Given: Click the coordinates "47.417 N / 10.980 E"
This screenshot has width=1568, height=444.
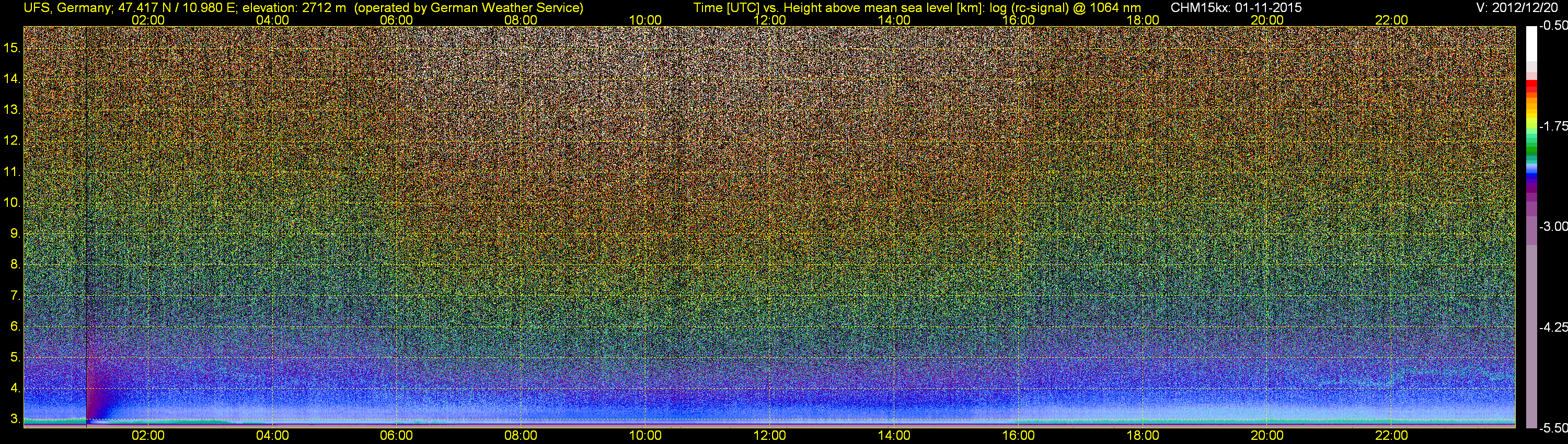Looking at the screenshot, I should [x=177, y=8].
